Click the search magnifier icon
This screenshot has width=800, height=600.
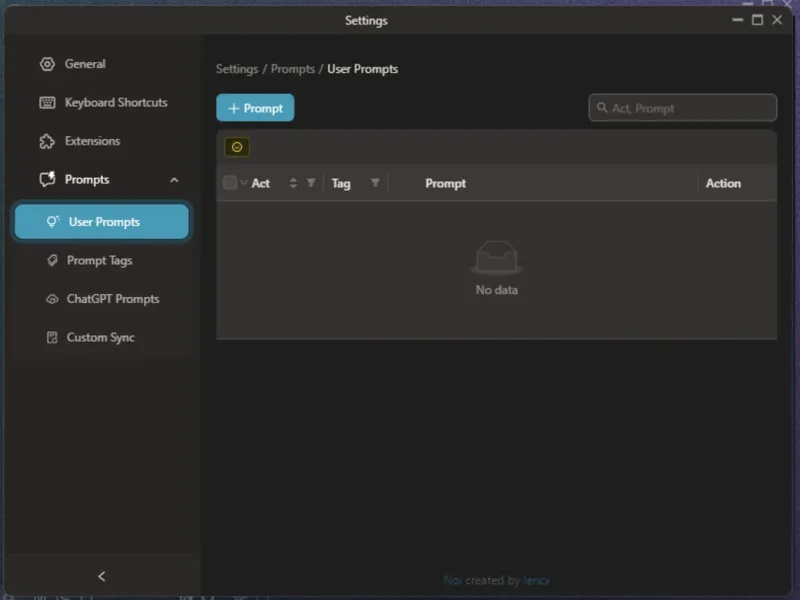[x=602, y=108]
